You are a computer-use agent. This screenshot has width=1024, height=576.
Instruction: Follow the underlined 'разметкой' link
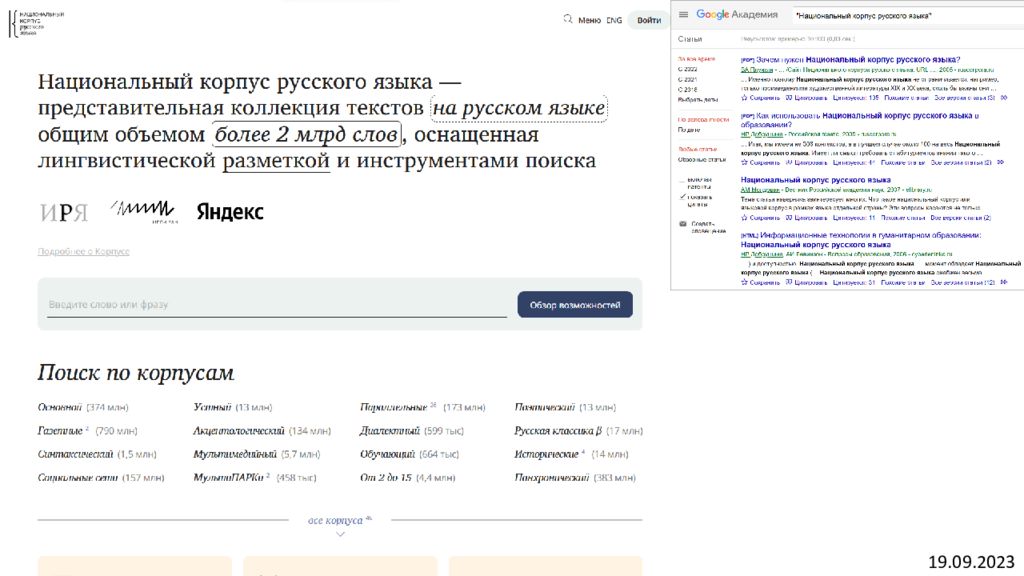(276, 160)
